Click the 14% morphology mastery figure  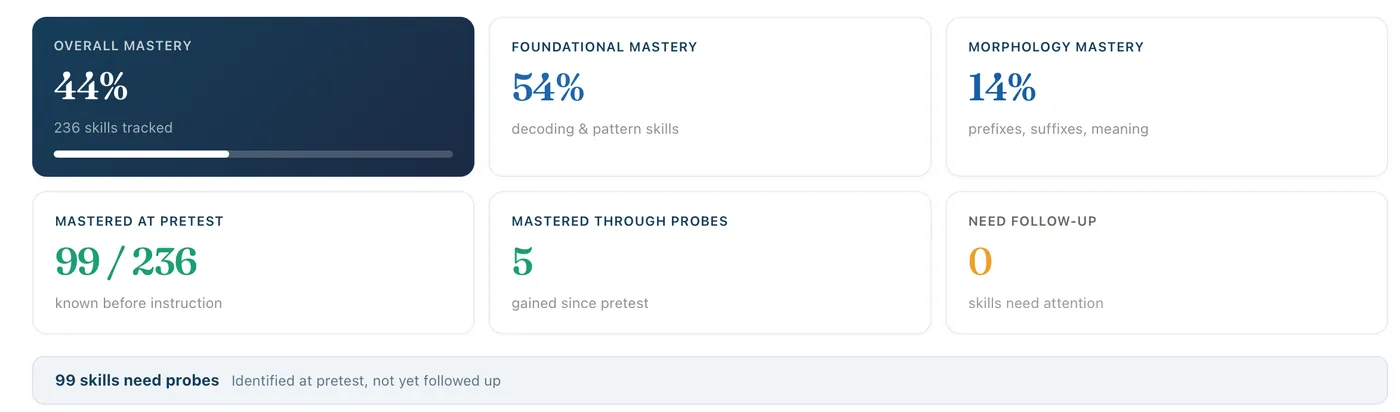point(1002,88)
